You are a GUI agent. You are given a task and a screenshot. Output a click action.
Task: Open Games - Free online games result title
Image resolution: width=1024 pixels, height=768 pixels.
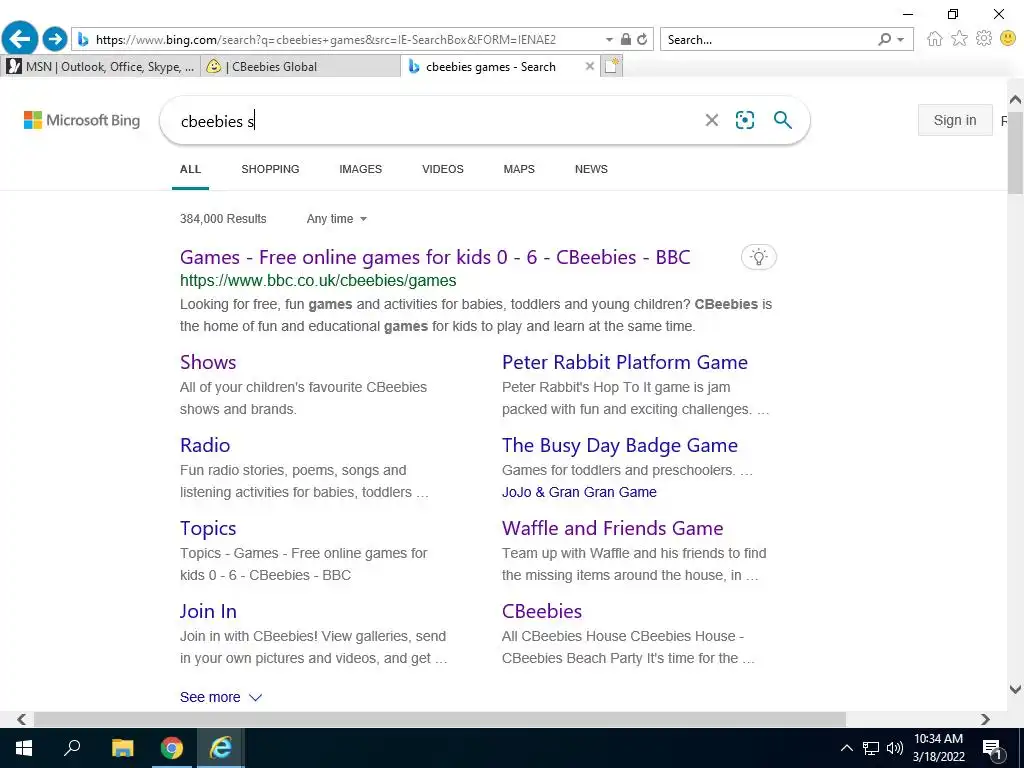[x=435, y=257]
